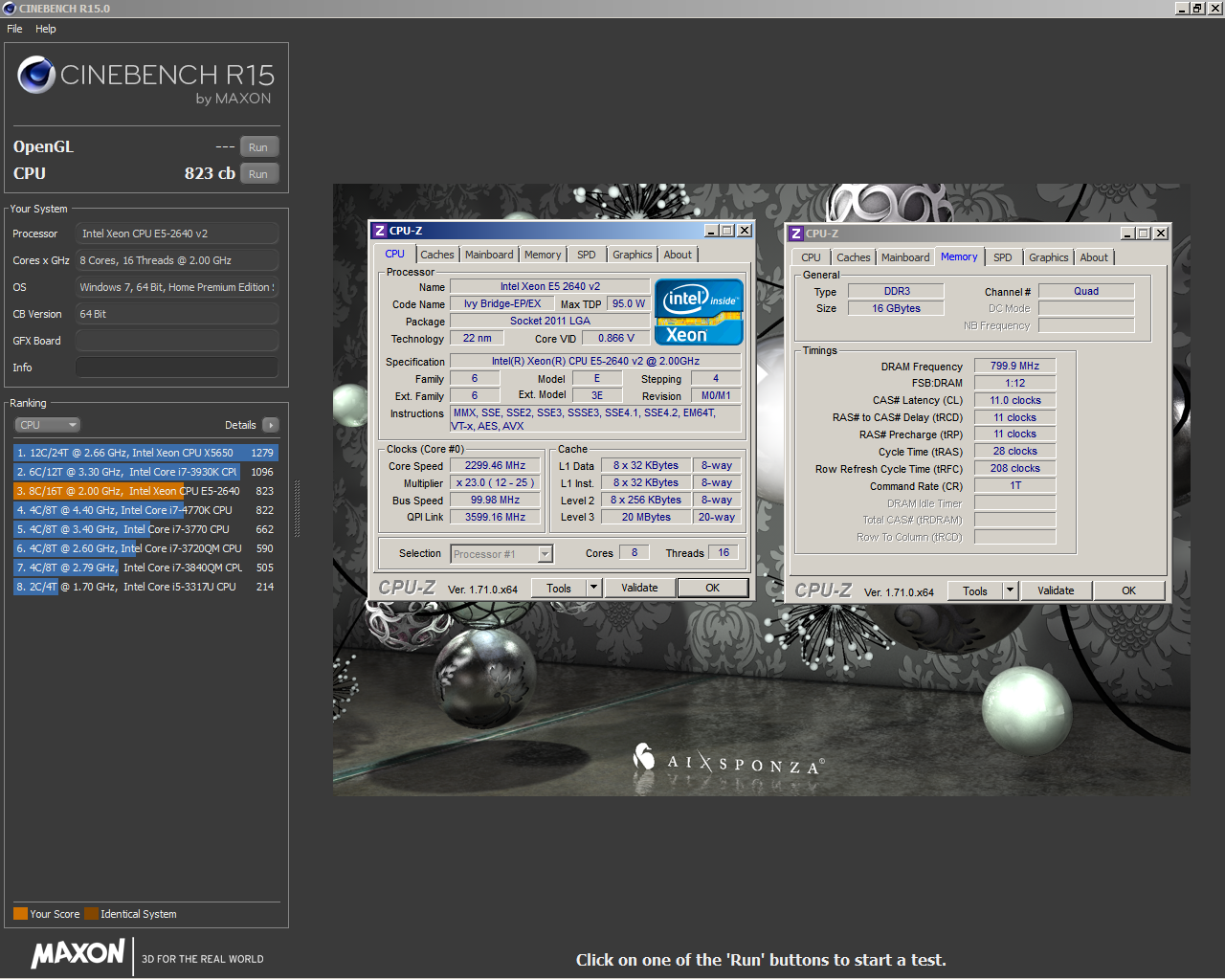The height and width of the screenshot is (980, 1225).
Task: Select CPU tab in left CPU-Z window
Action: (395, 254)
